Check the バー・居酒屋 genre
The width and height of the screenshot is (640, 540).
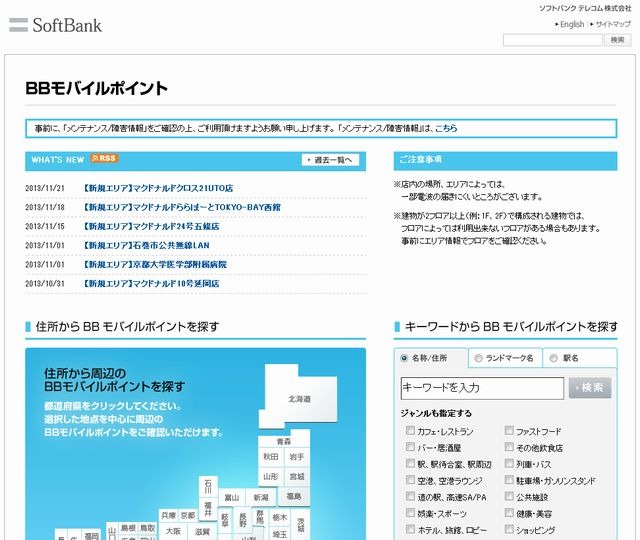[x=411, y=447]
